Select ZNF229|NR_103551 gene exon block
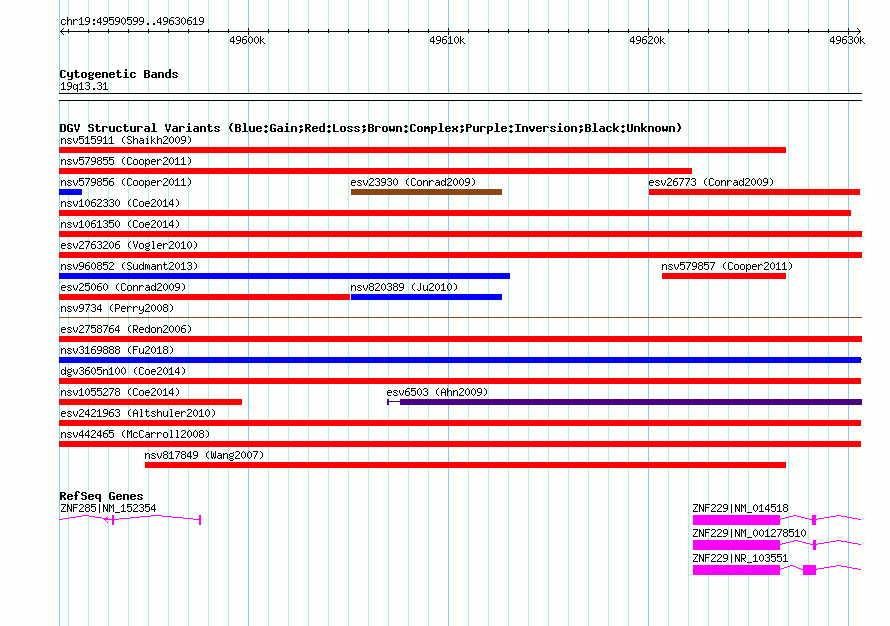 click(x=736, y=570)
